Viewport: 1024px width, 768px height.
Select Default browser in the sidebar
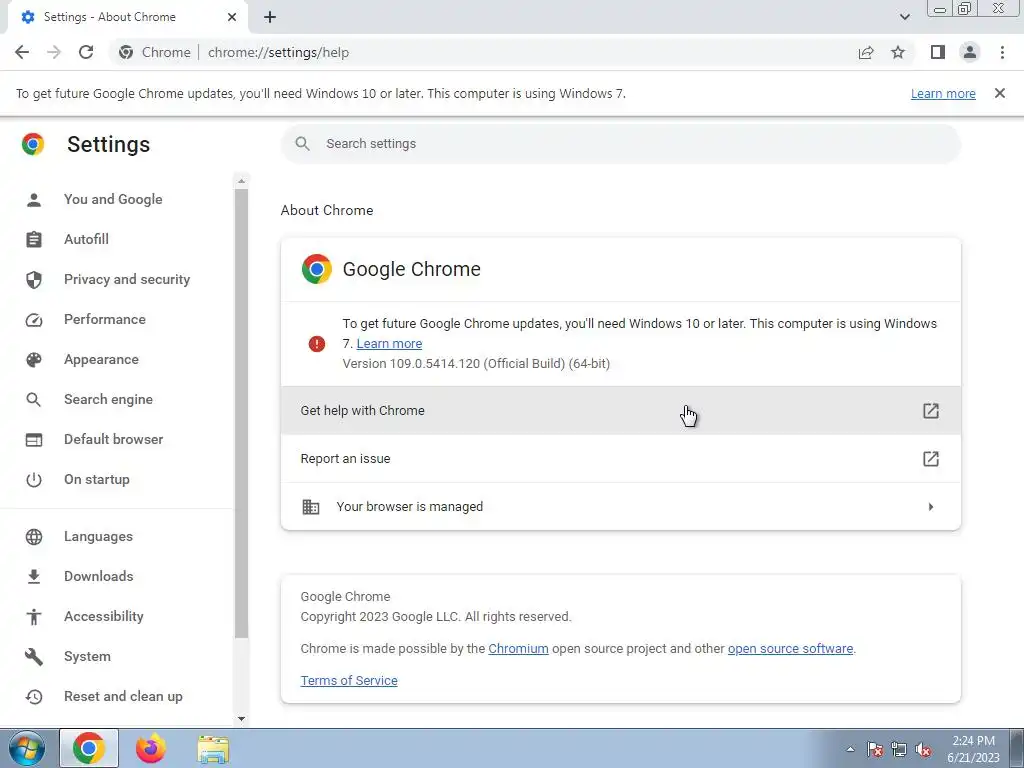(114, 440)
